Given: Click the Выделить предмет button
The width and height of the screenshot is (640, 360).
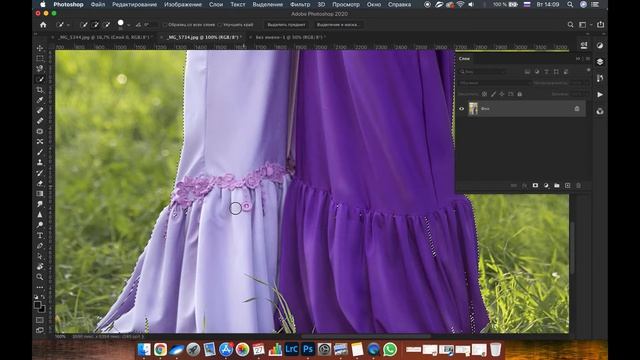Looking at the screenshot, I should tap(286, 25).
